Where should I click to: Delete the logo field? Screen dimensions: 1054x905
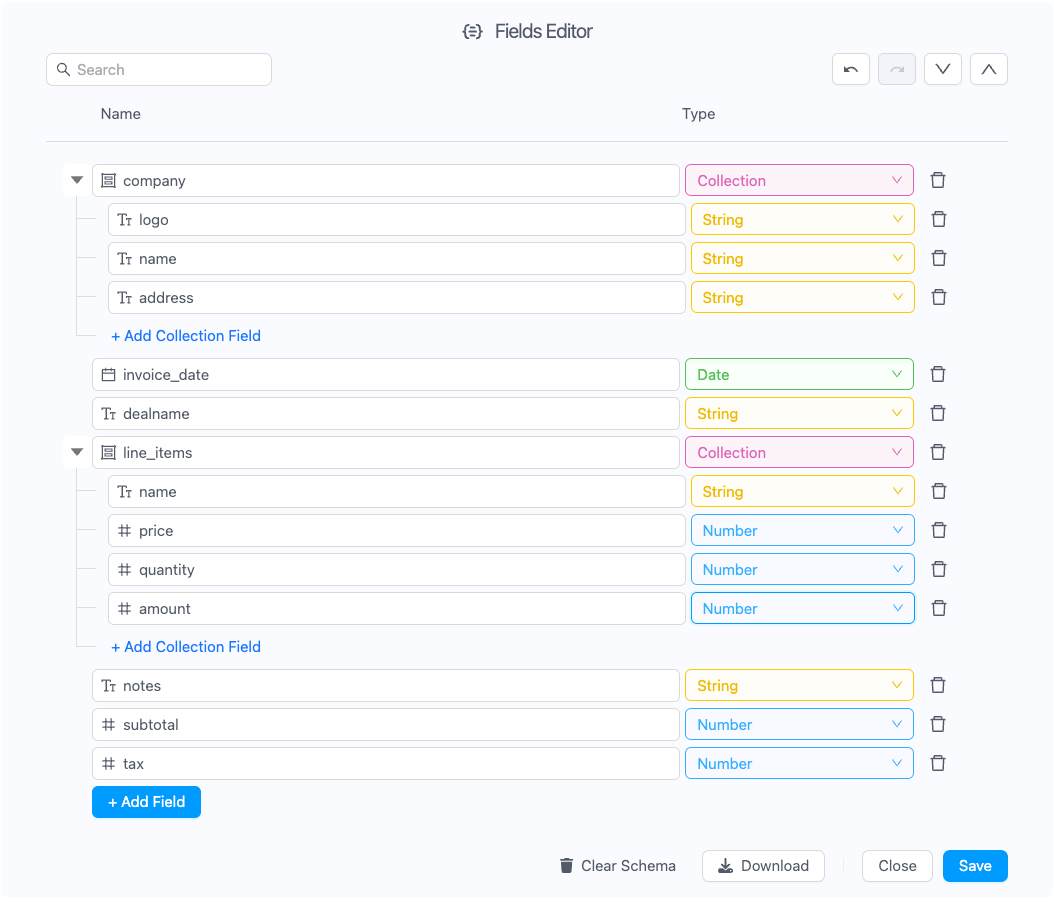click(939, 220)
